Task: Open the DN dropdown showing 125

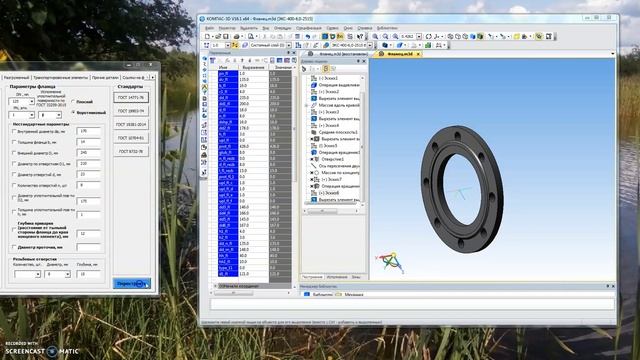Action: point(31,101)
